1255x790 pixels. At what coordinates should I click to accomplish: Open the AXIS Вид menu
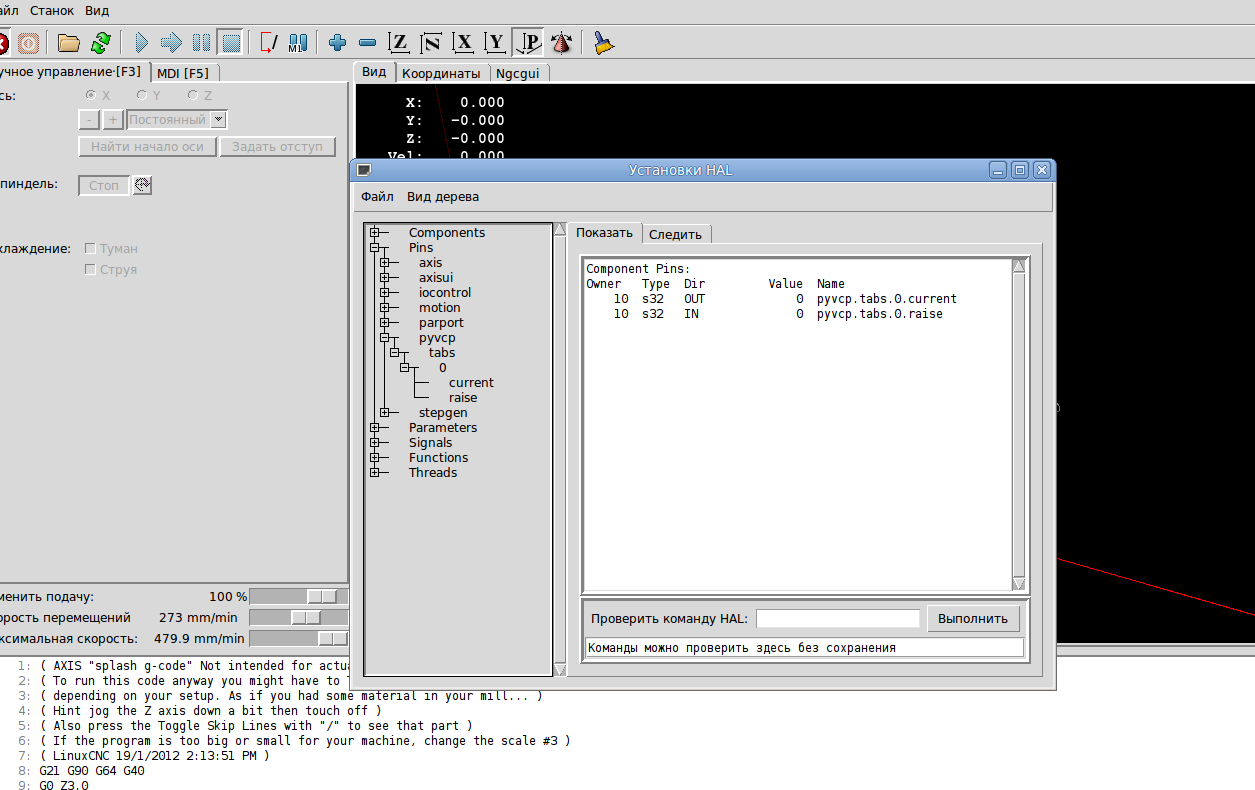tap(97, 10)
